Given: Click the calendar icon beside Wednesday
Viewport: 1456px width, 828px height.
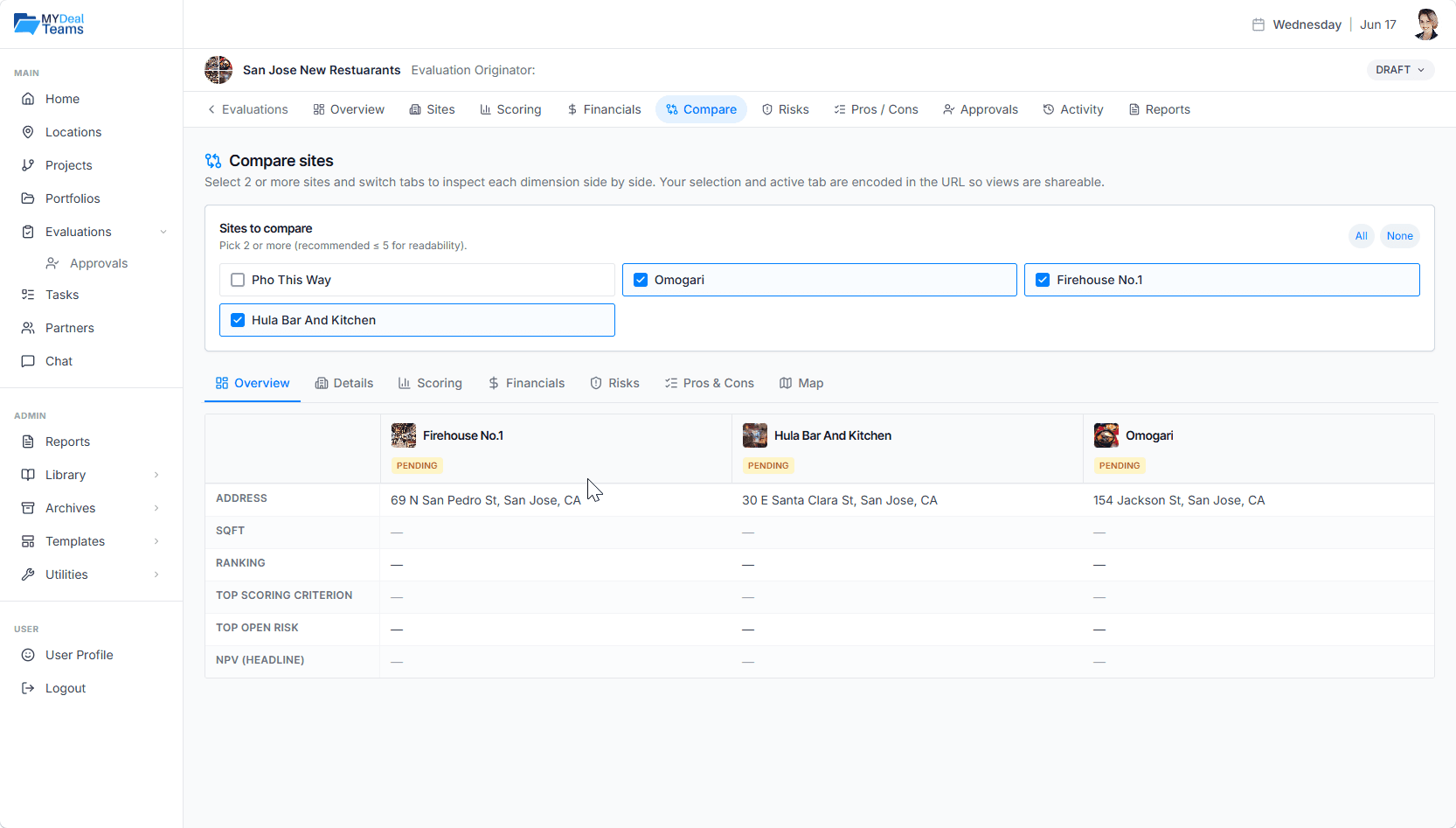Looking at the screenshot, I should pyautogui.click(x=1258, y=24).
